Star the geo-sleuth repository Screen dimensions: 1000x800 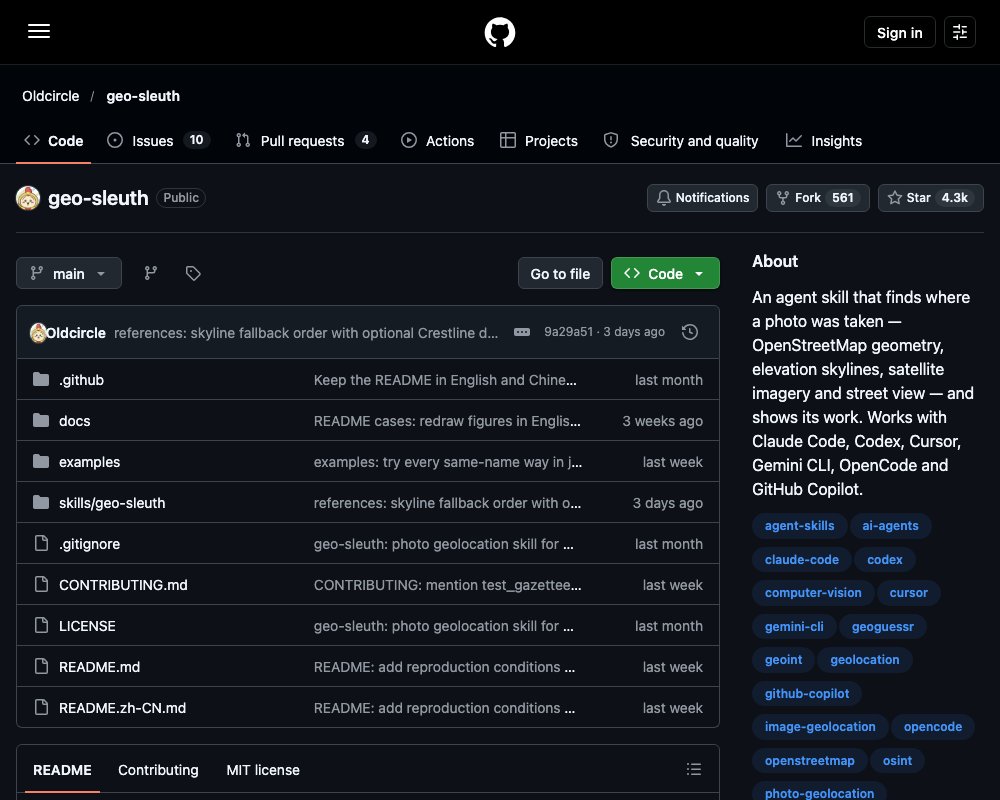[x=930, y=198]
